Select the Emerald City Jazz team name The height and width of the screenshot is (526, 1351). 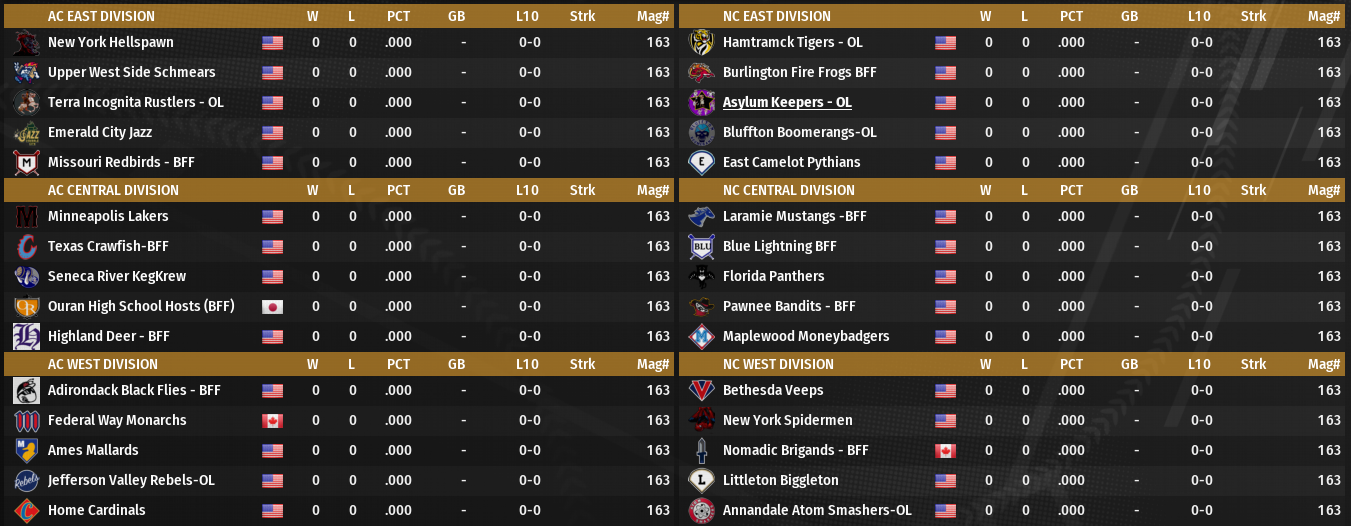click(x=100, y=133)
